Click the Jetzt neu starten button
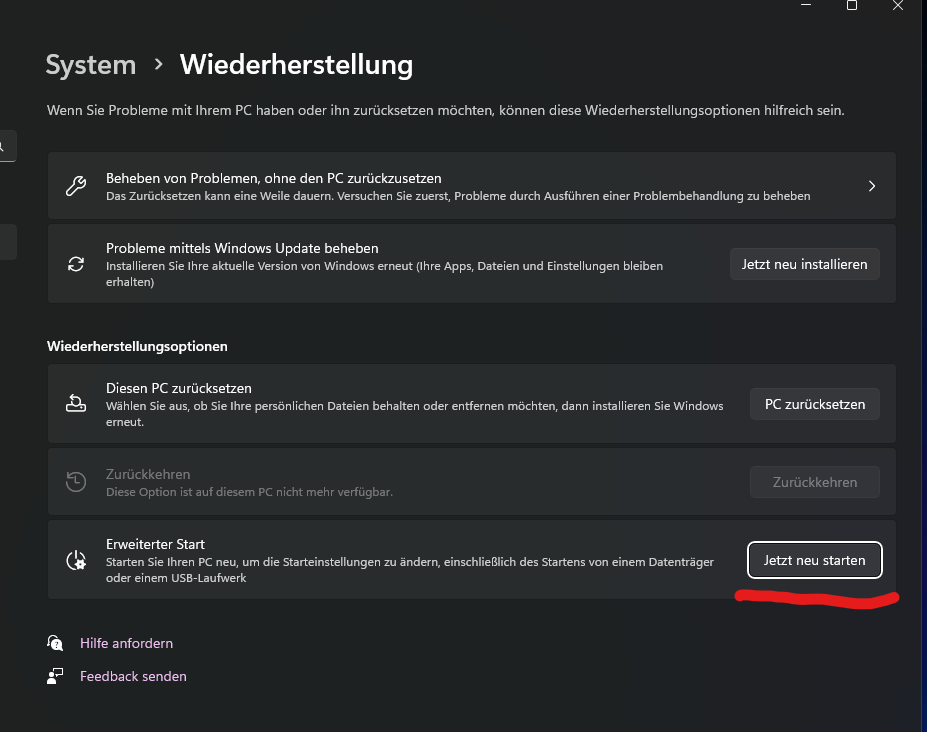Screen dimensions: 927x732 coord(815,560)
